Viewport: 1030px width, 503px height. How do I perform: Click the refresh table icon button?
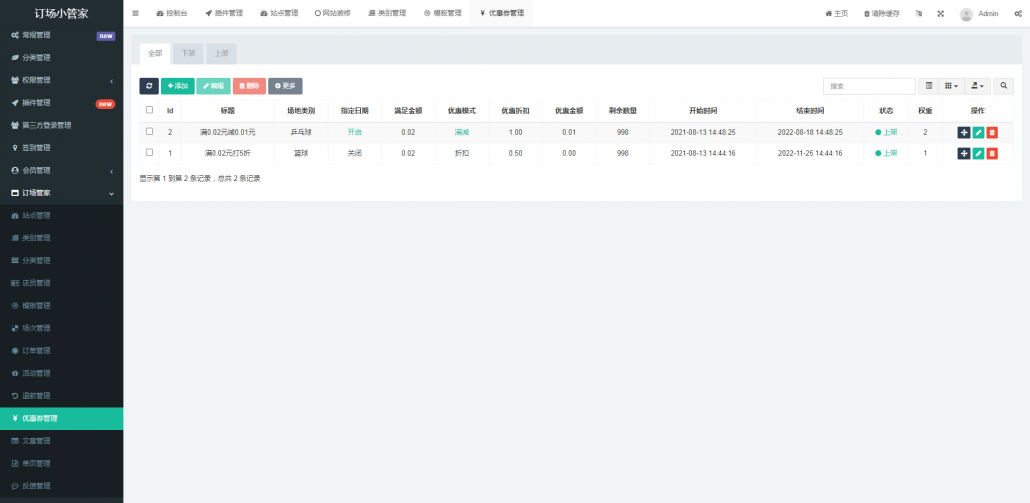149,86
